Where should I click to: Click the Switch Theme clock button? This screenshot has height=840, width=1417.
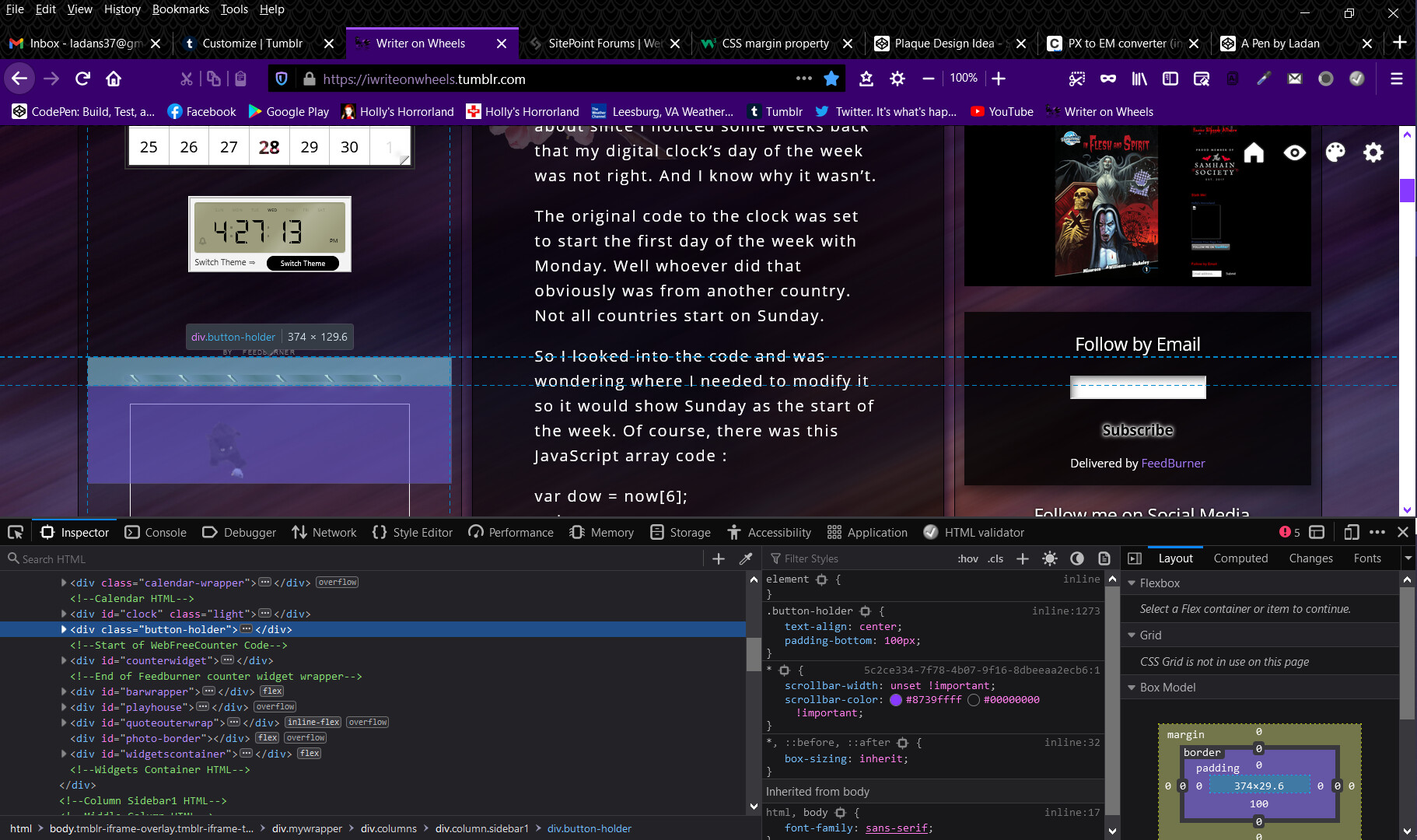303,263
